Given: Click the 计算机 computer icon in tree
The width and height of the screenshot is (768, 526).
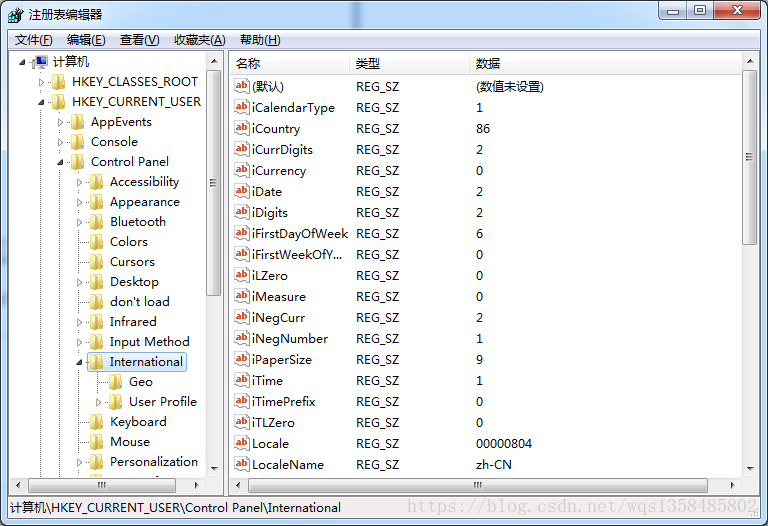Looking at the screenshot, I should 41,62.
